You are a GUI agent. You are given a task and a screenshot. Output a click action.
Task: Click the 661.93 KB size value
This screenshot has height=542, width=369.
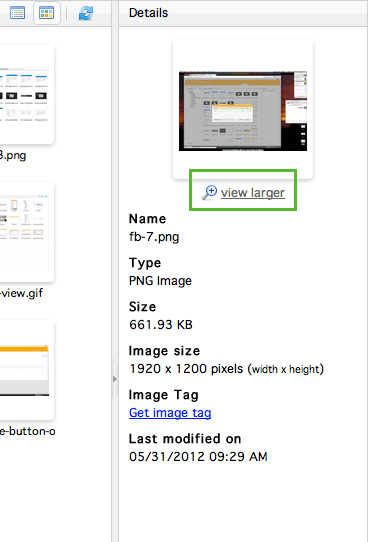pos(161,325)
